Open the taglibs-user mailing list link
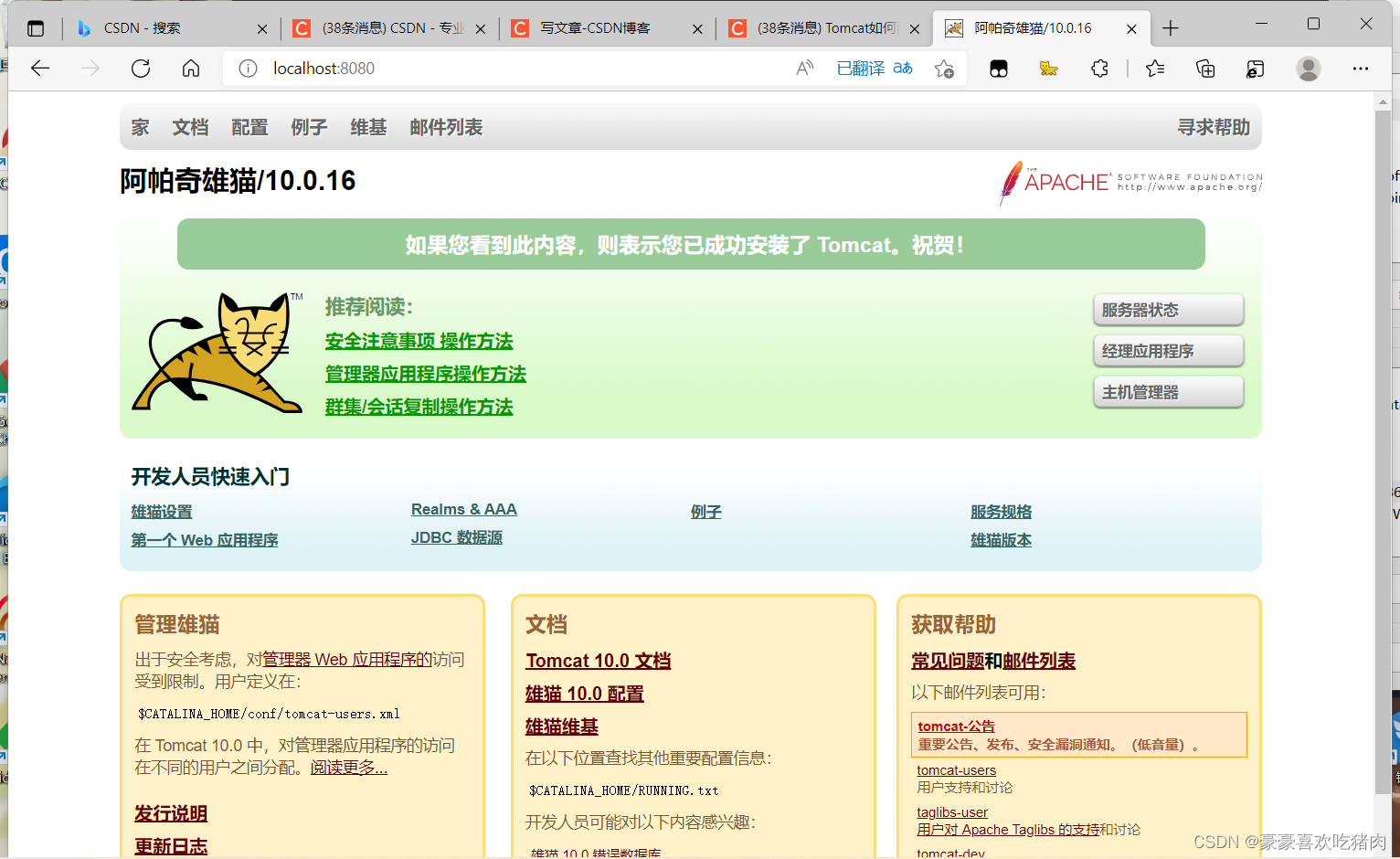The image size is (1400, 859). 952,812
